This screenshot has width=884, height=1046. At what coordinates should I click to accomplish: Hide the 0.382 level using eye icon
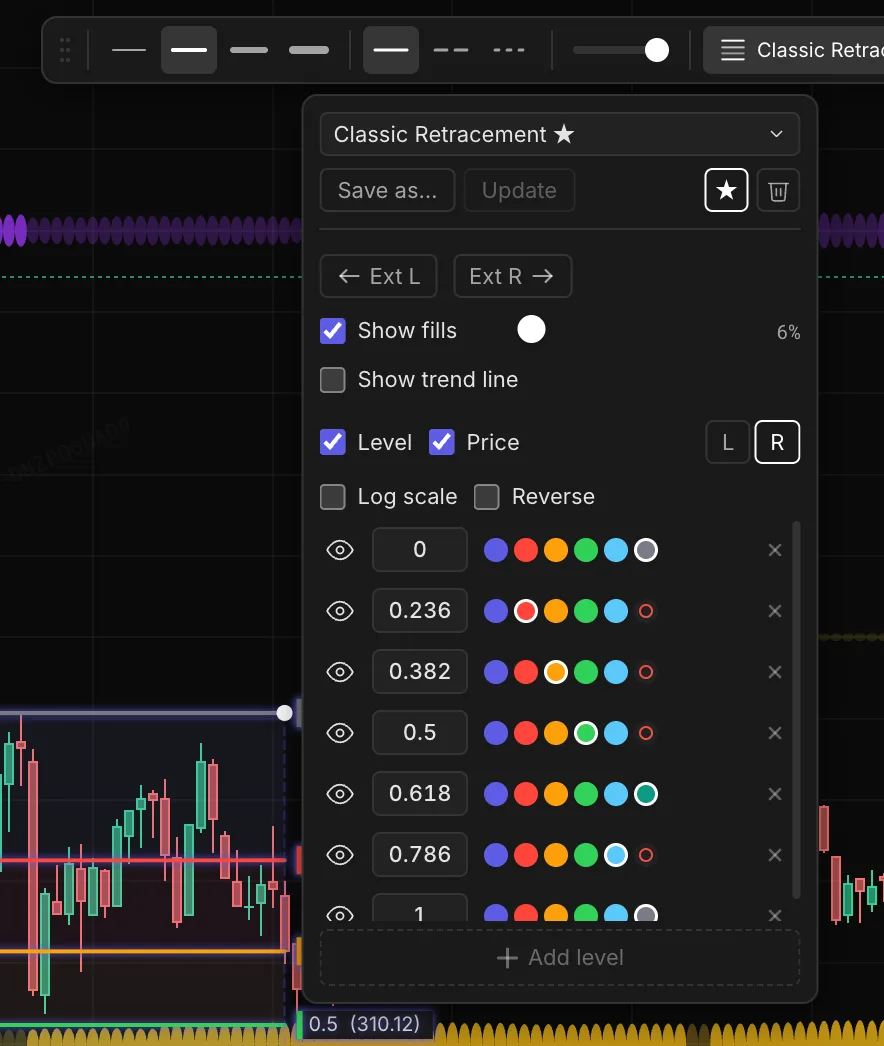(340, 672)
